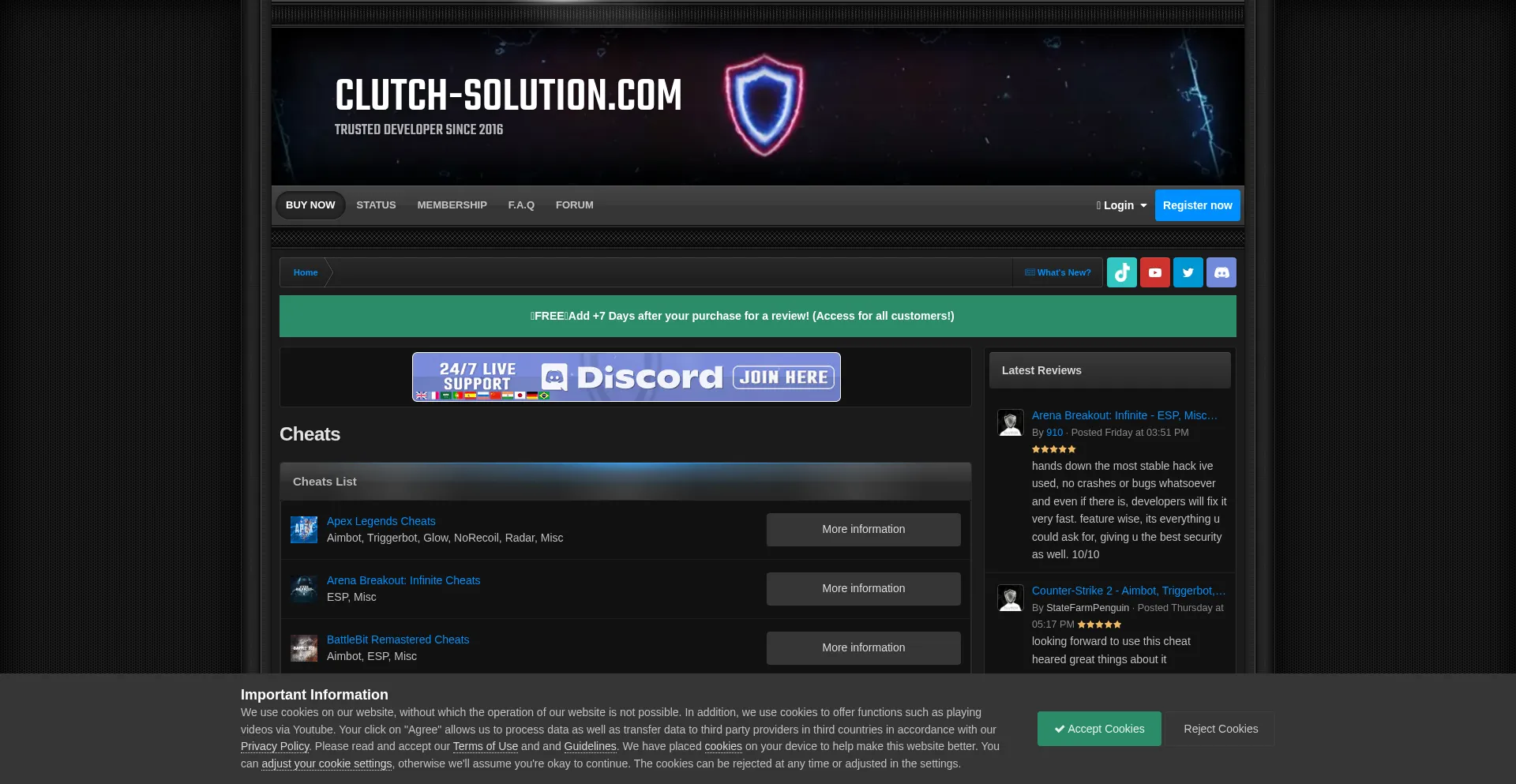This screenshot has height=784, width=1516.
Task: Open the Arena Breakout: Infinite review title
Action: 1124,415
